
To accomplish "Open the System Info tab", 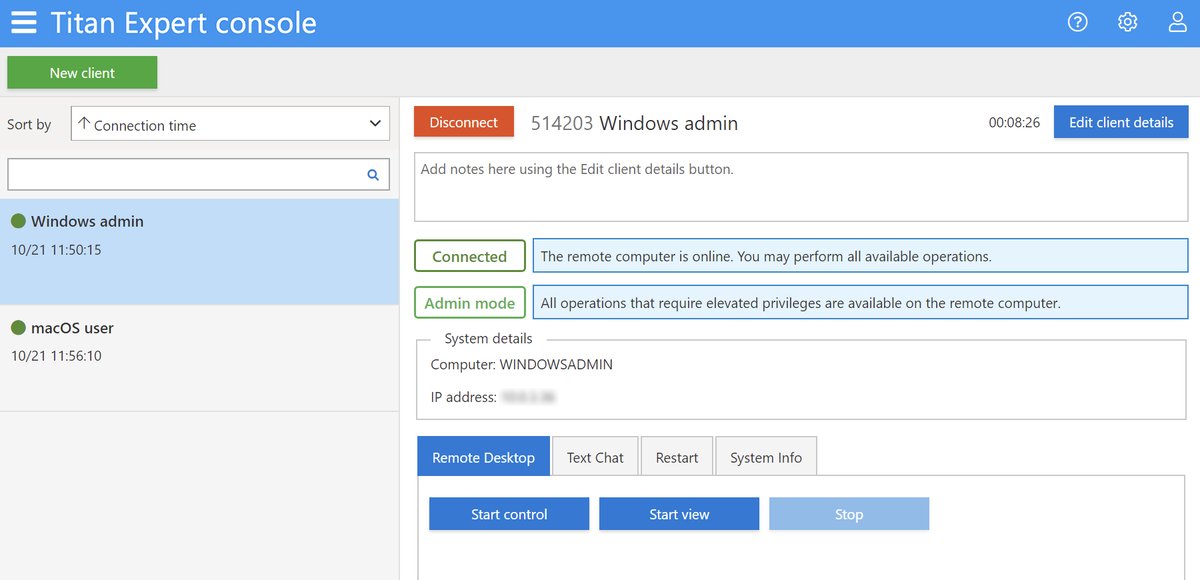I will pos(766,457).
